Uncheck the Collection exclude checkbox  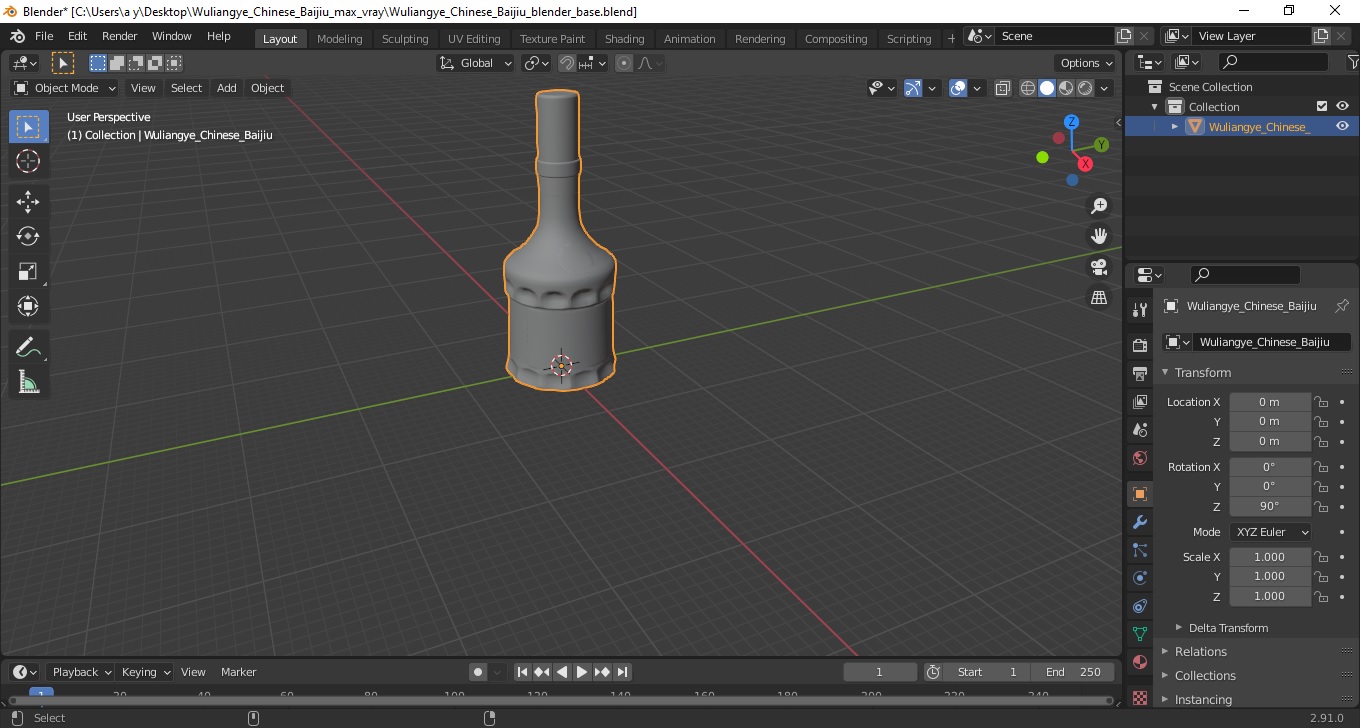click(1322, 106)
